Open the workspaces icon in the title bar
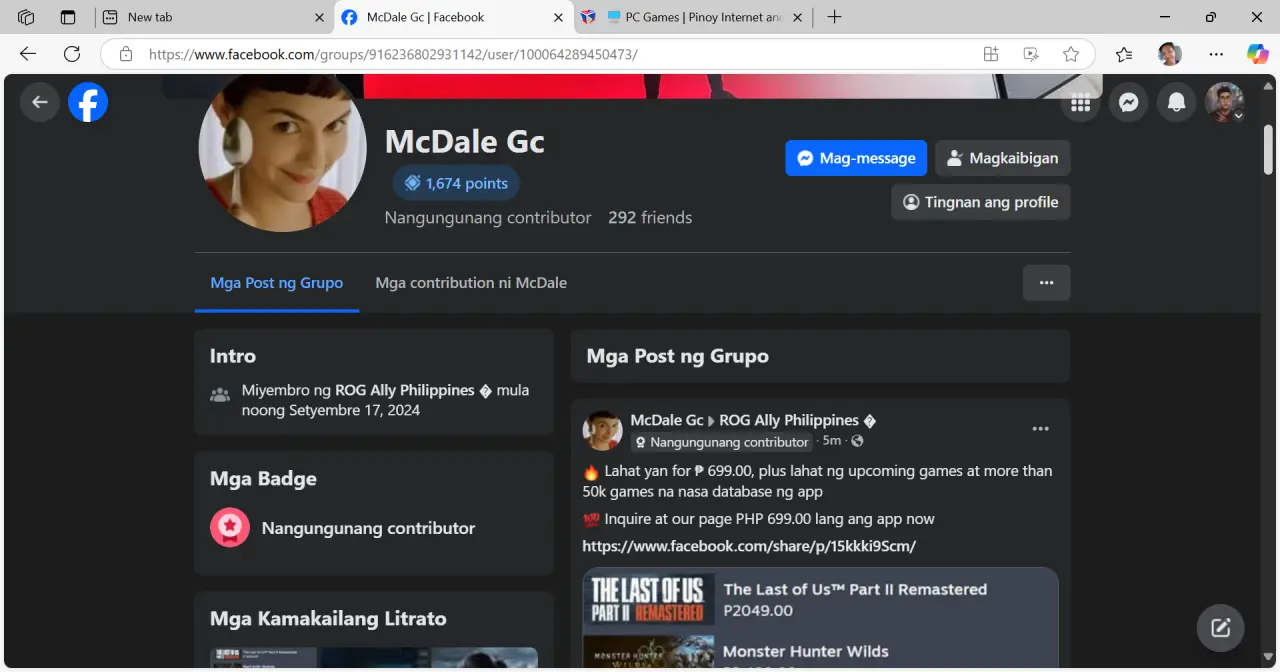 pyautogui.click(x=26, y=17)
